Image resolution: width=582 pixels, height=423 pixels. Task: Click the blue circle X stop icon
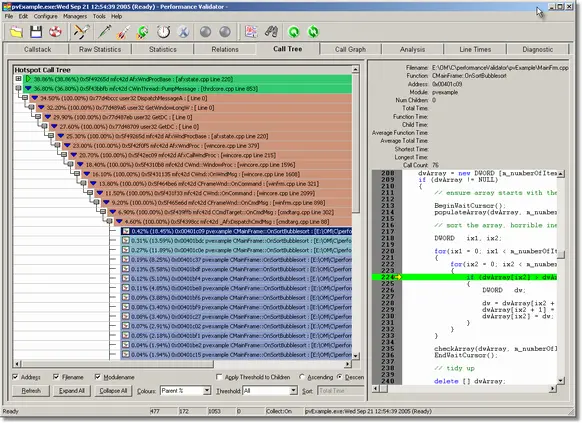pos(183,32)
